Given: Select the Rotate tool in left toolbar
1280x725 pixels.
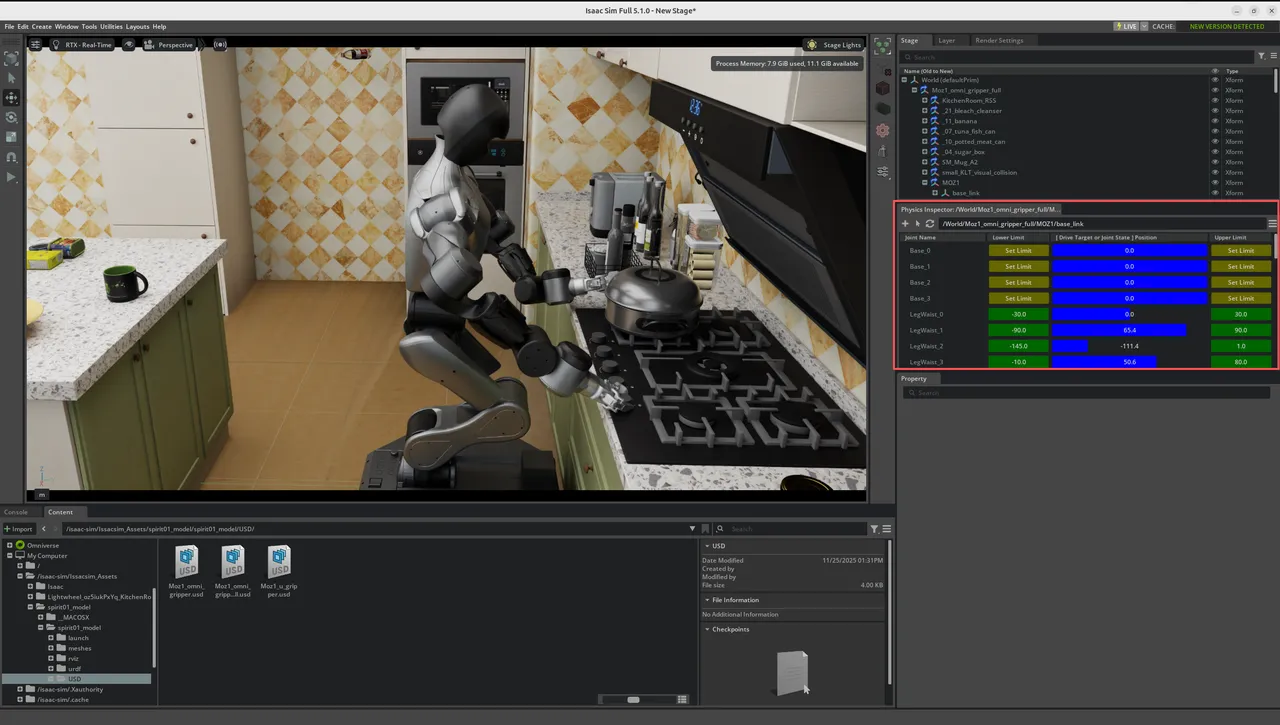Looking at the screenshot, I should coord(12,117).
